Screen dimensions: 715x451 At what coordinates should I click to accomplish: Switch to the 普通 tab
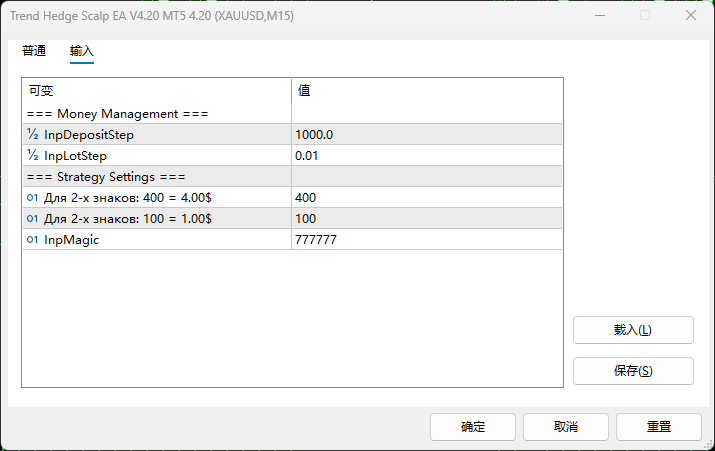(x=34, y=51)
